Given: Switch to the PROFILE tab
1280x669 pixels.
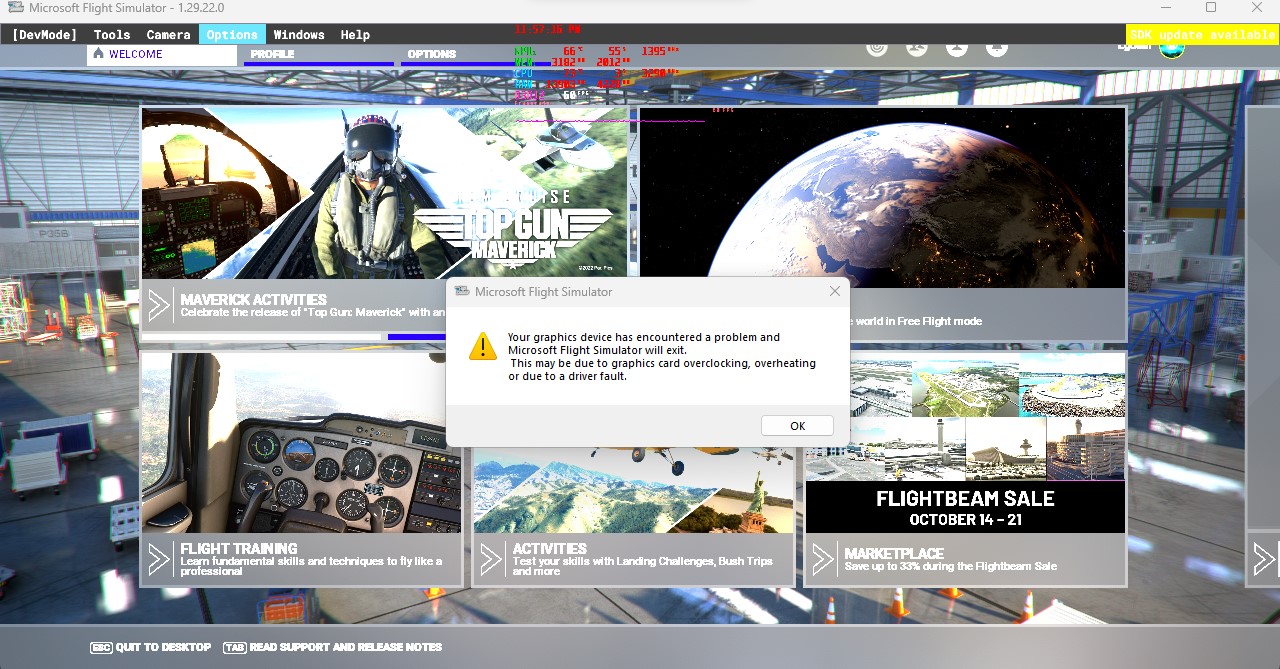Looking at the screenshot, I should tap(271, 54).
